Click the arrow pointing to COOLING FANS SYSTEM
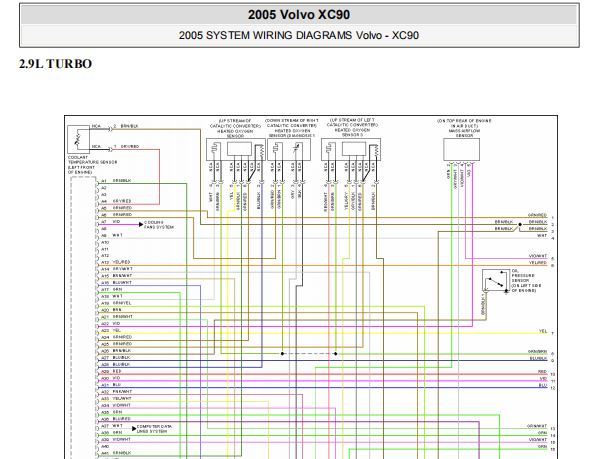 pyautogui.click(x=141, y=224)
